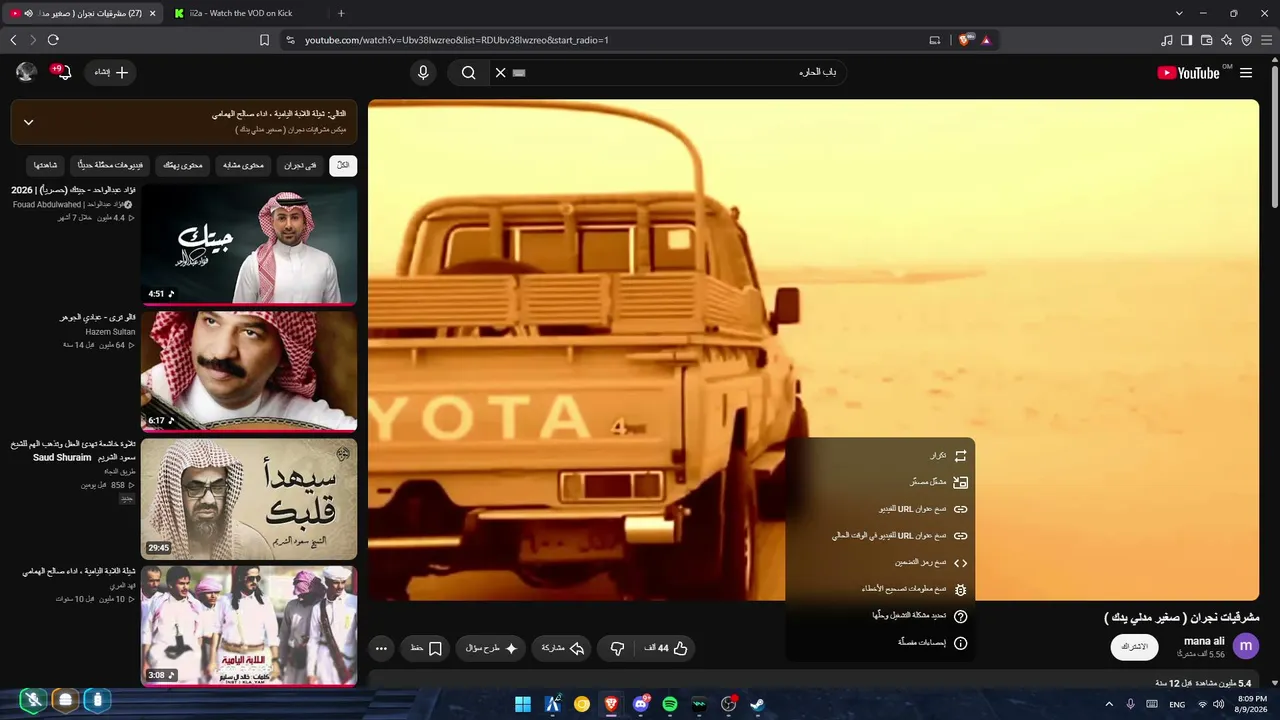Show hidden system tray icons
This screenshot has width=1280, height=720.
pyautogui.click(x=1108, y=704)
